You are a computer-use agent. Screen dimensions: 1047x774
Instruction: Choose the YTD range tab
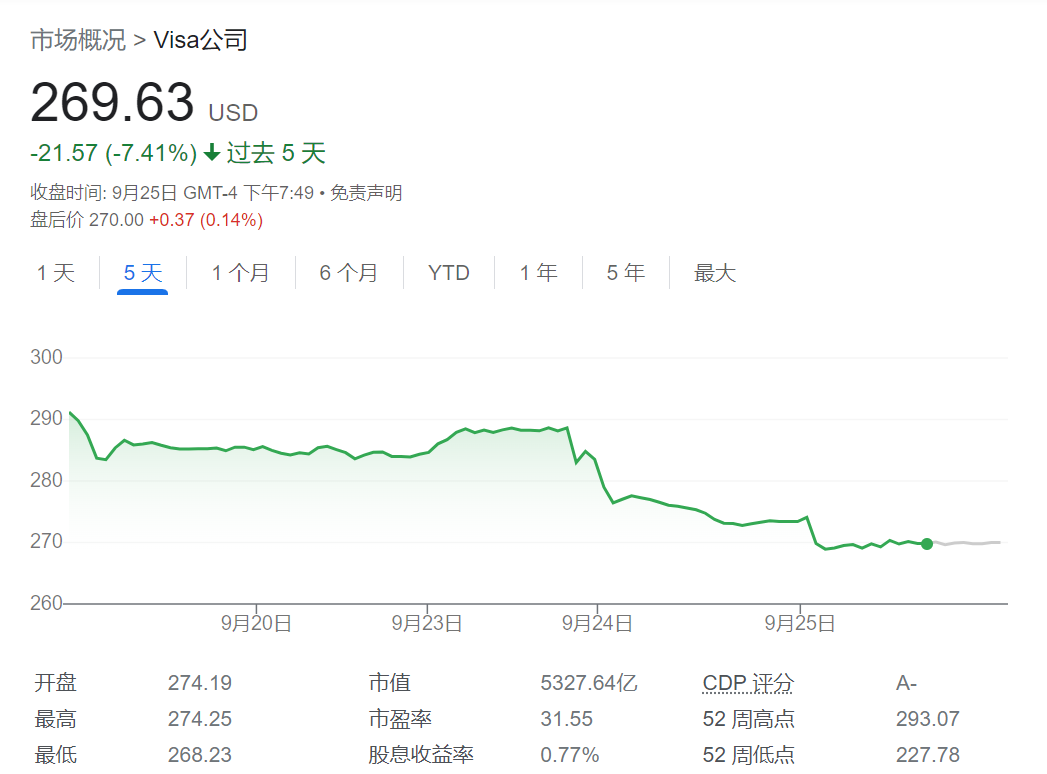click(449, 273)
